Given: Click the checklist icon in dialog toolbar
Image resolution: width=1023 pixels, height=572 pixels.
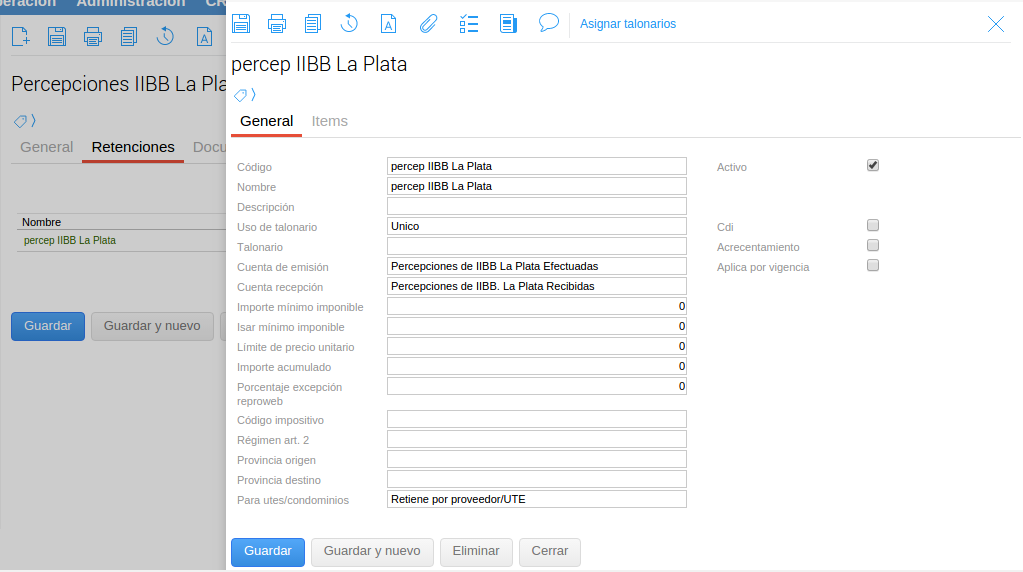Looking at the screenshot, I should (469, 23).
